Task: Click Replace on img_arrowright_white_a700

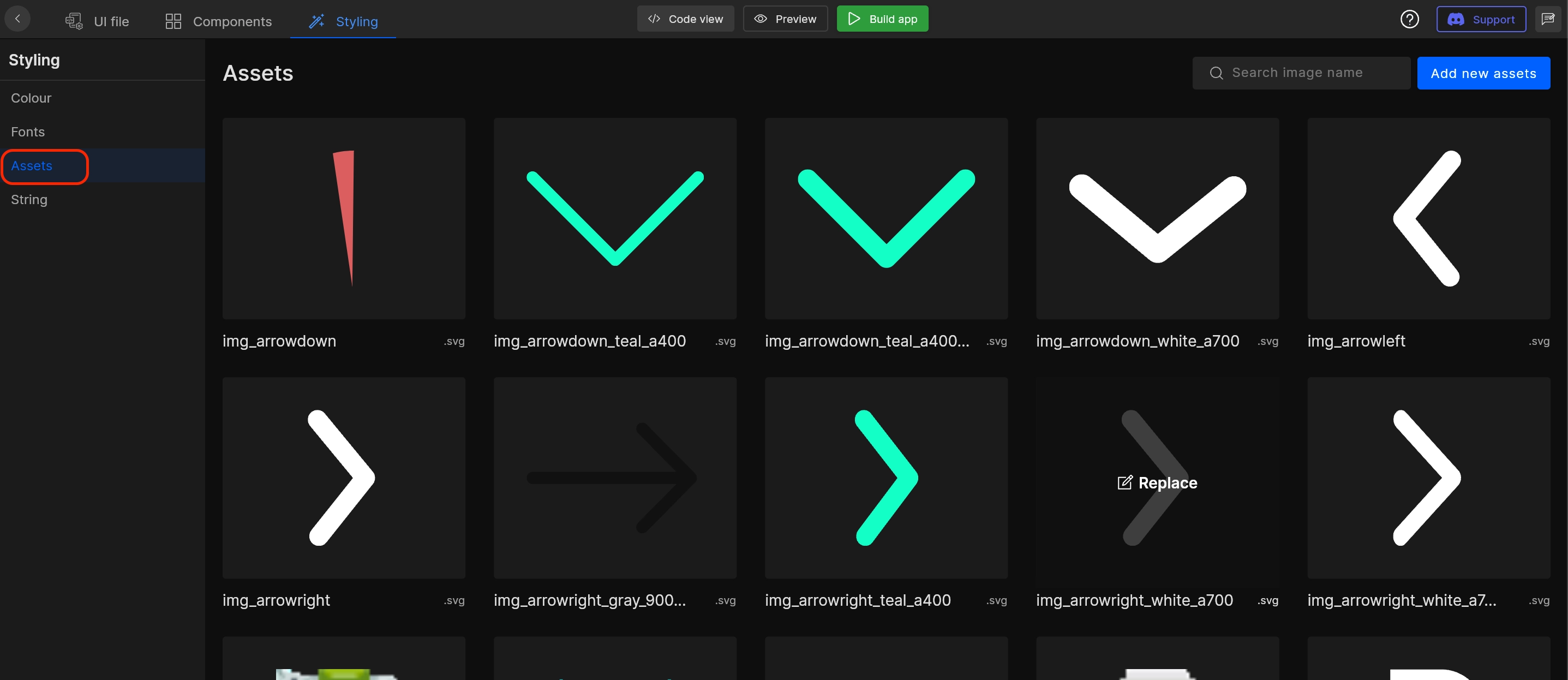Action: [x=1157, y=483]
